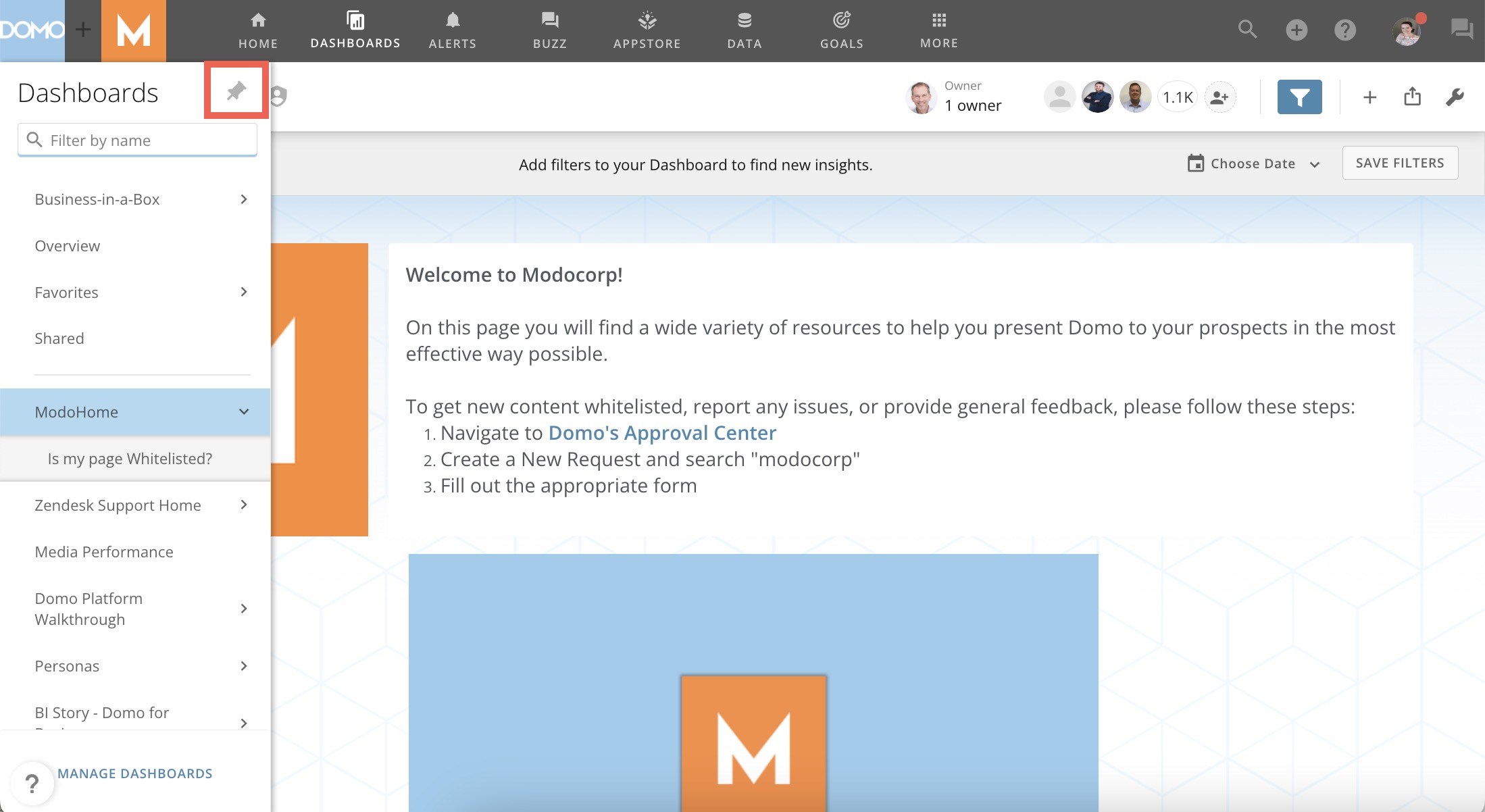This screenshot has width=1485, height=812.
Task: Pin the Dashboards side panel
Action: click(236, 91)
